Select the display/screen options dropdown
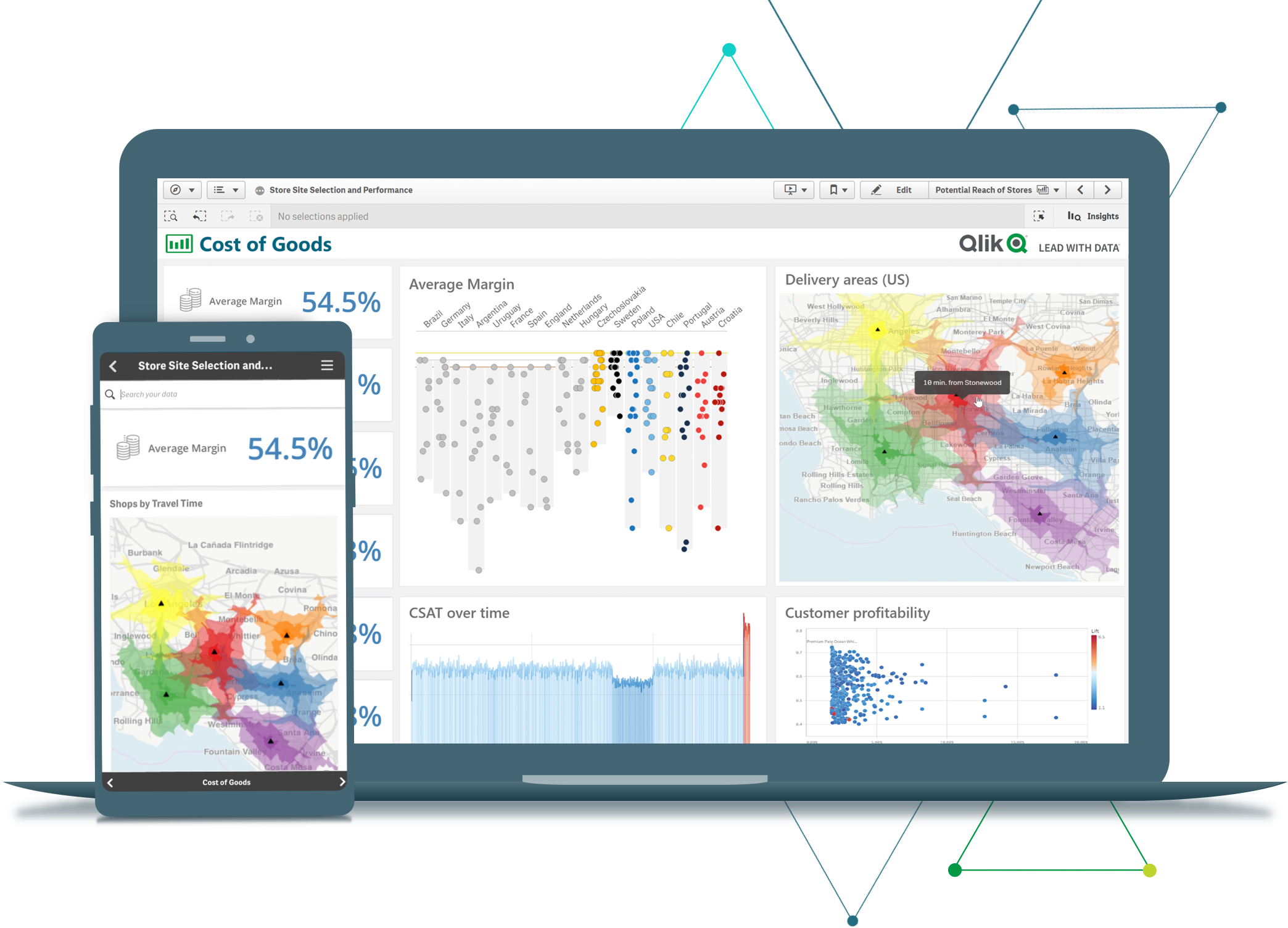Image resolution: width=1288 pixels, height=928 pixels. tap(800, 190)
